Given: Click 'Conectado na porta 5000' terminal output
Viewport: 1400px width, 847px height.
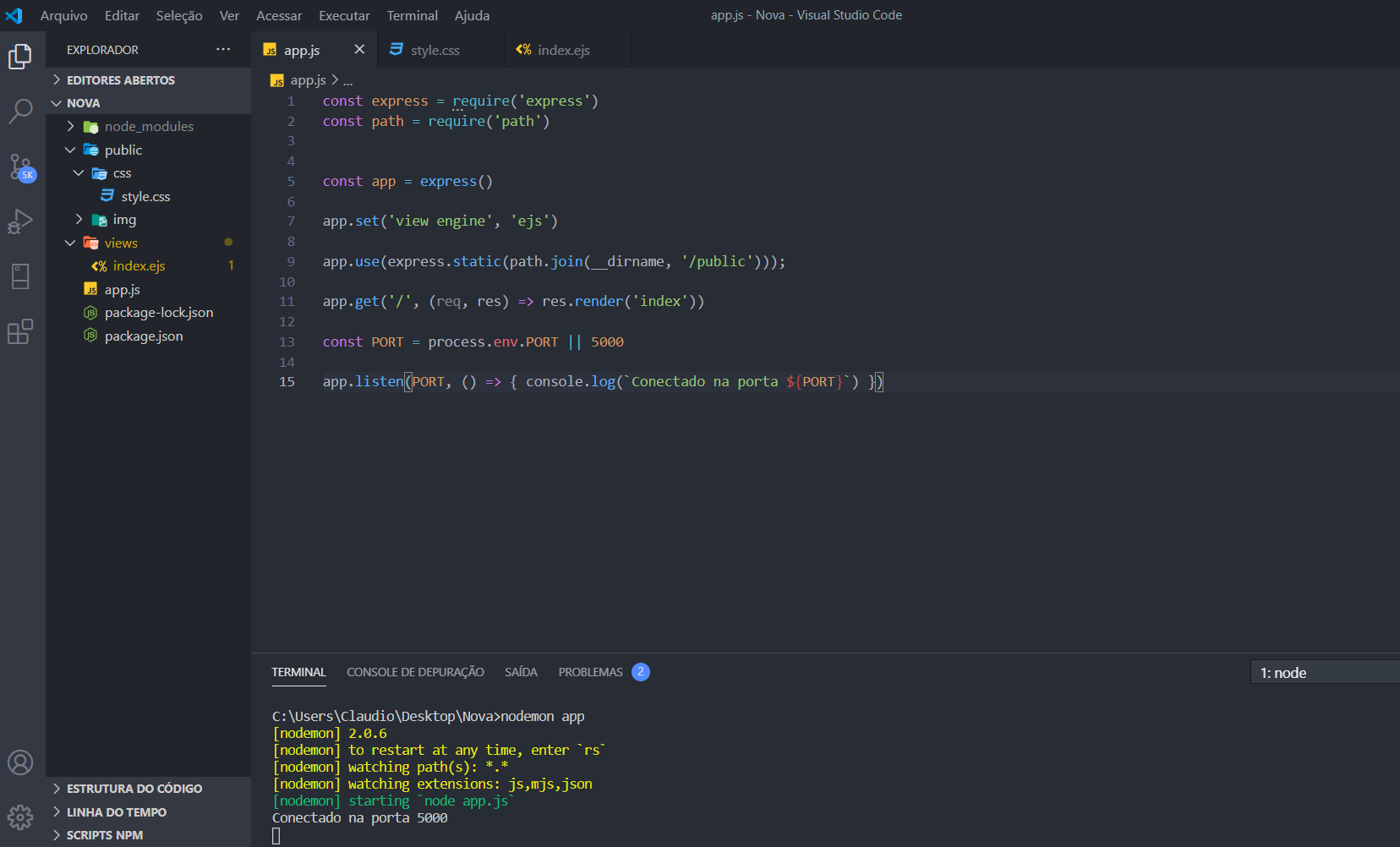Looking at the screenshot, I should click(360, 818).
